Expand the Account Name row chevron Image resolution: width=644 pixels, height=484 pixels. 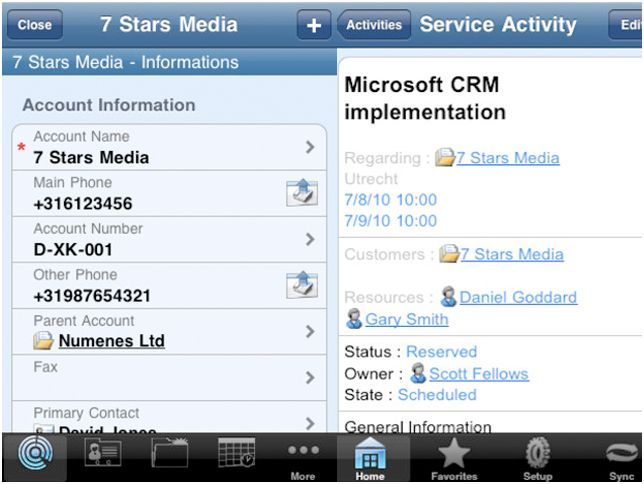(310, 147)
